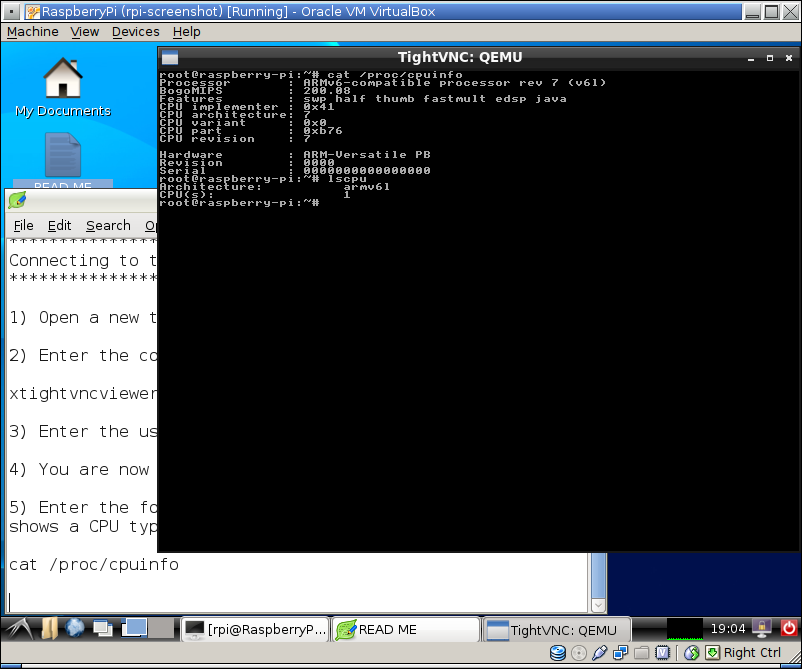Image resolution: width=802 pixels, height=669 pixels.
Task: Click the iconify all windows panel icon
Action: (103, 629)
